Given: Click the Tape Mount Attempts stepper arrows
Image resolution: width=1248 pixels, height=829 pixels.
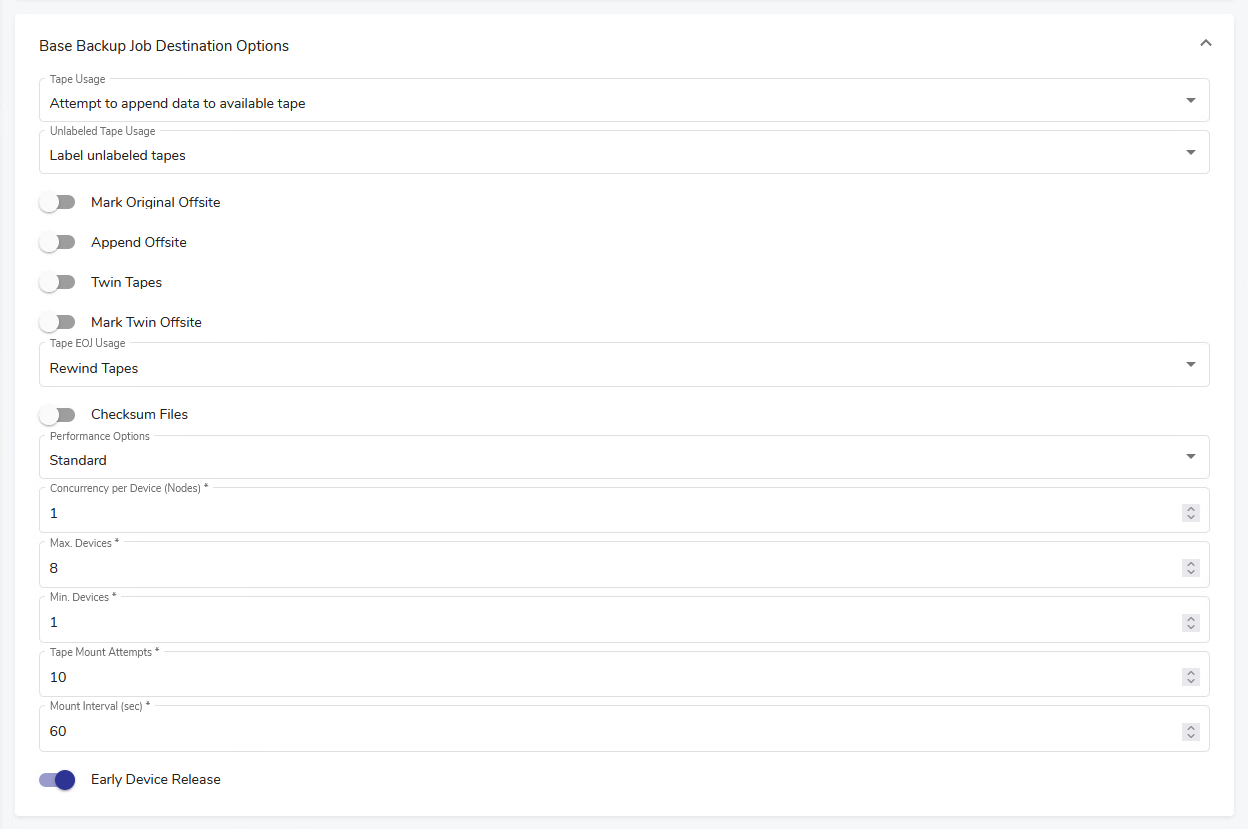Looking at the screenshot, I should 1190,677.
